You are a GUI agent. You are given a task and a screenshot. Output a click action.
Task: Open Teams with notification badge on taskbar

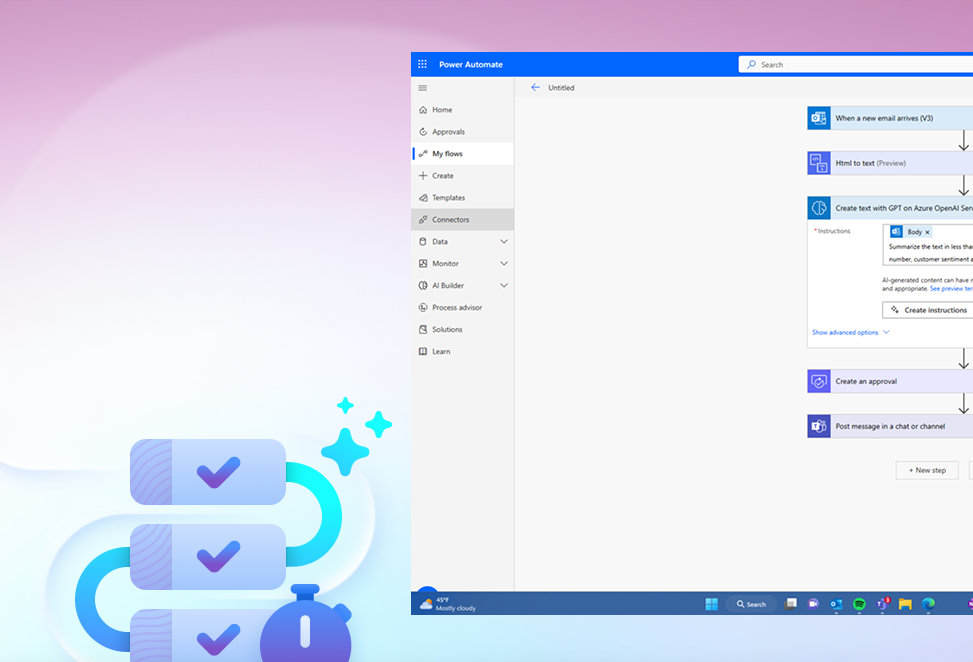click(x=882, y=604)
